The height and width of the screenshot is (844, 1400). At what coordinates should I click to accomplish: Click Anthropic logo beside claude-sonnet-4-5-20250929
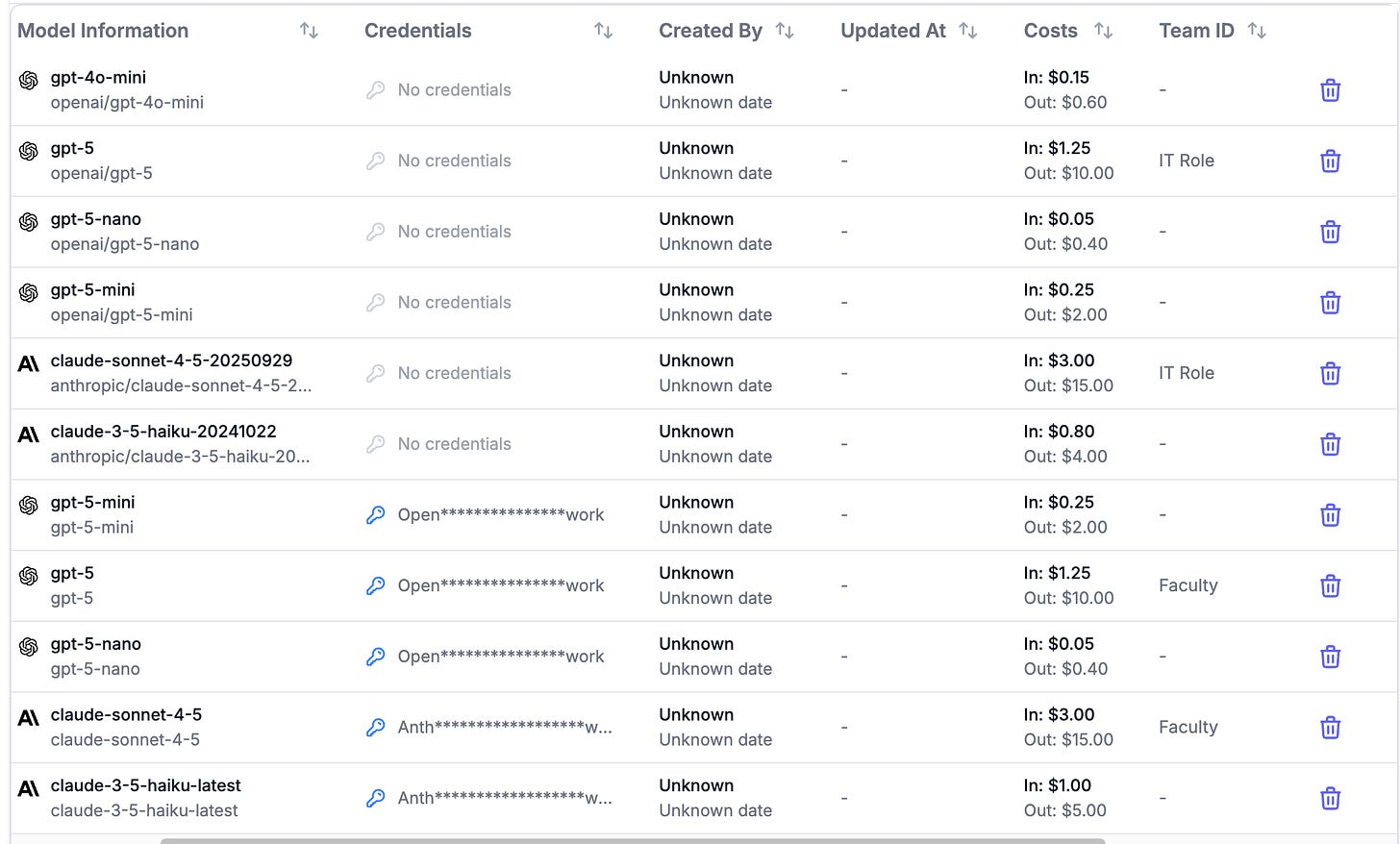[29, 363]
